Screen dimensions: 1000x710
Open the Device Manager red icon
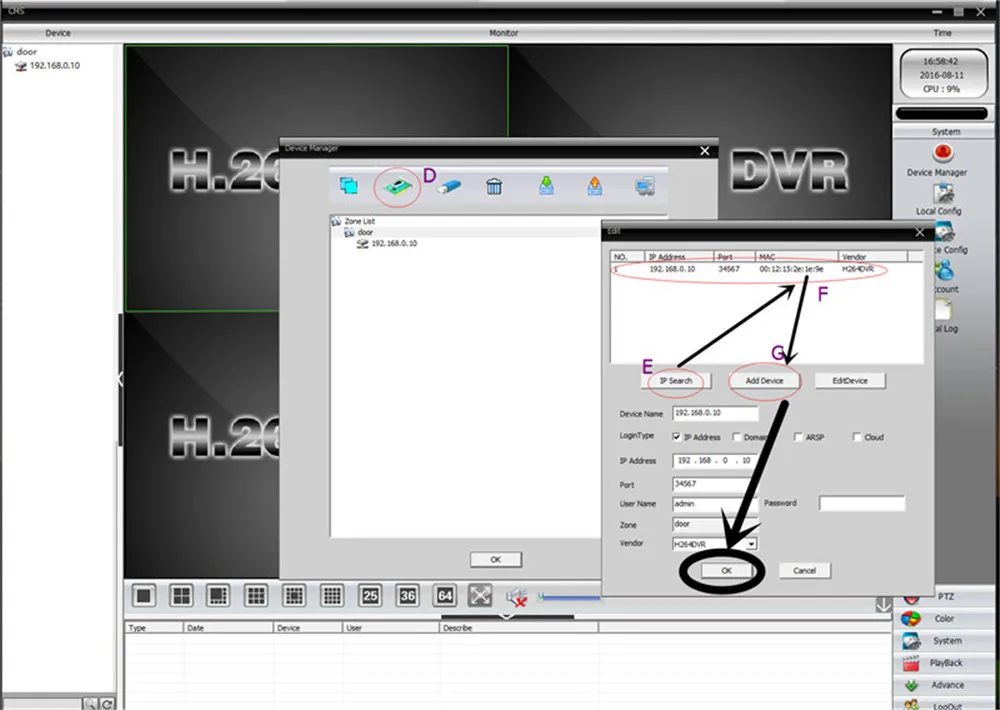pyautogui.click(x=943, y=154)
